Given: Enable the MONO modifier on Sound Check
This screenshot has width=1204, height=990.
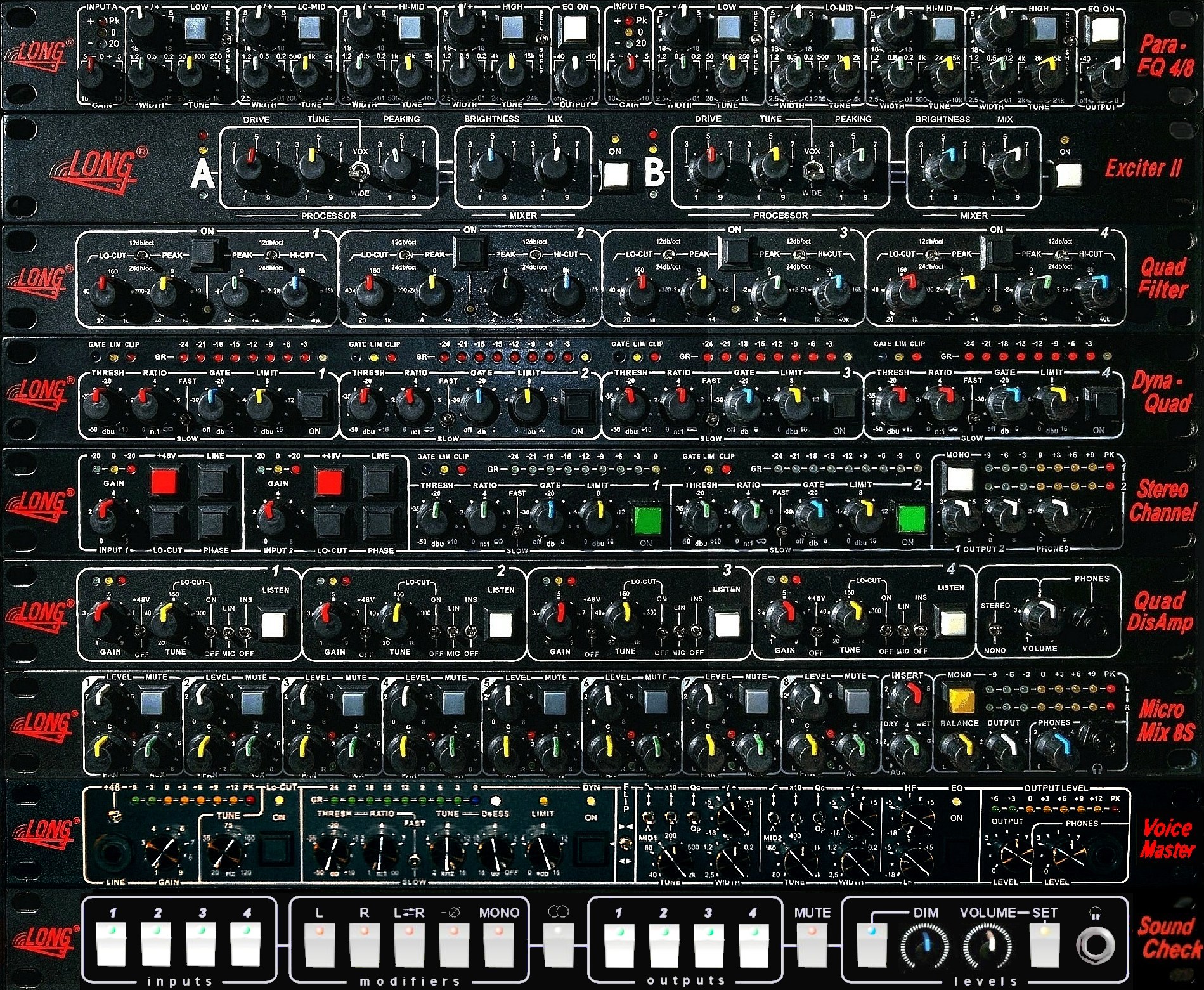Looking at the screenshot, I should pos(499,944).
